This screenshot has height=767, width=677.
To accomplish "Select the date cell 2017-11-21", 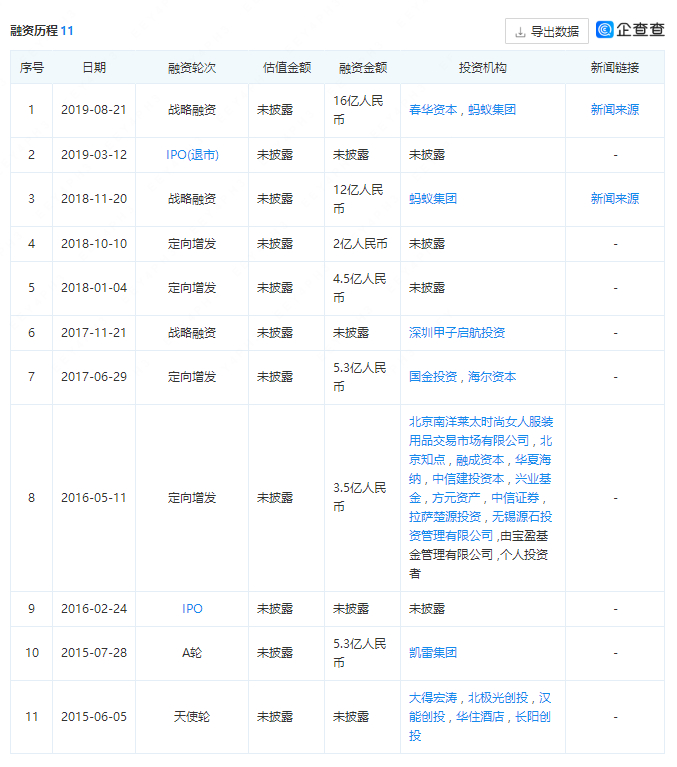I will [x=94, y=333].
